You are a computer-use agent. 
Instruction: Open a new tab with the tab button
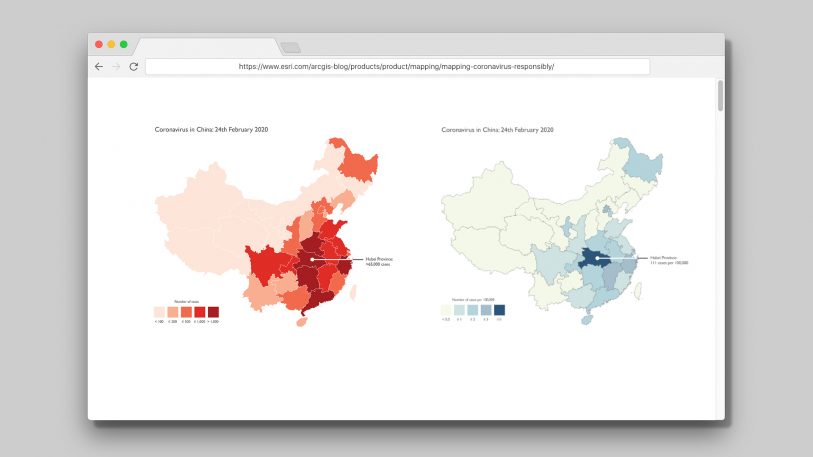tap(290, 47)
